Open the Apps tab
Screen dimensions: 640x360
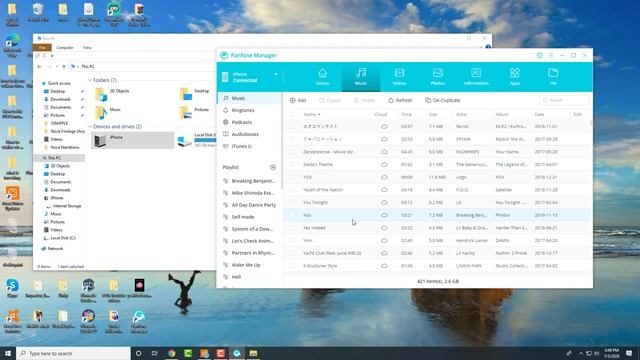pos(514,77)
